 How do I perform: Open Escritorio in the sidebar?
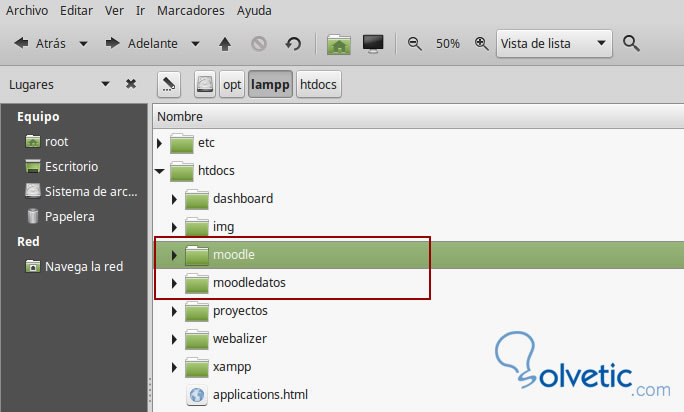[x=72, y=167]
